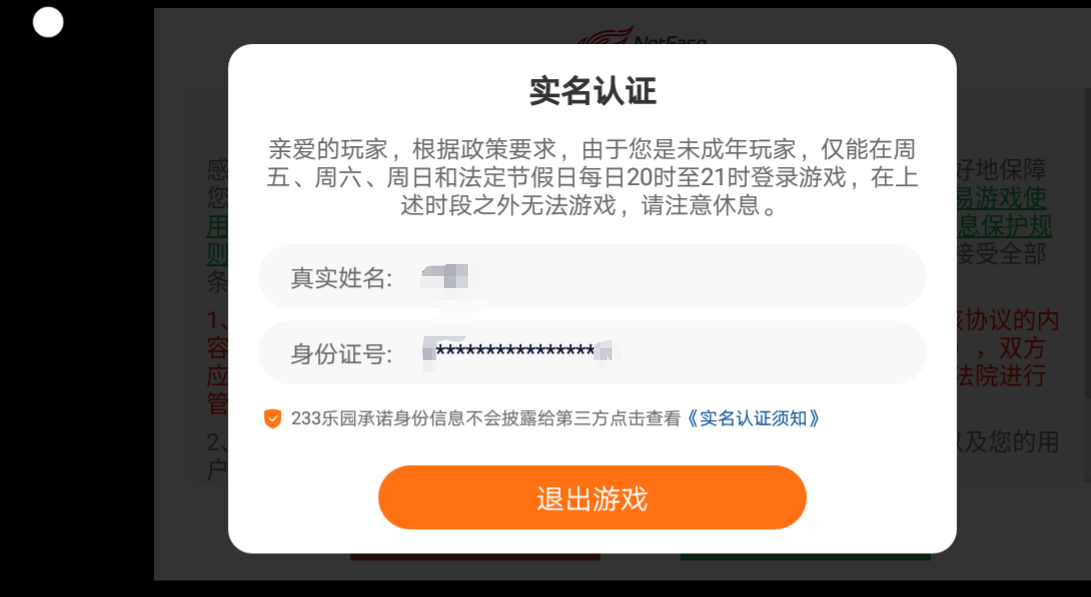The image size is (1091, 597).
Task: Click the 身份证号 label text
Action: click(x=341, y=353)
